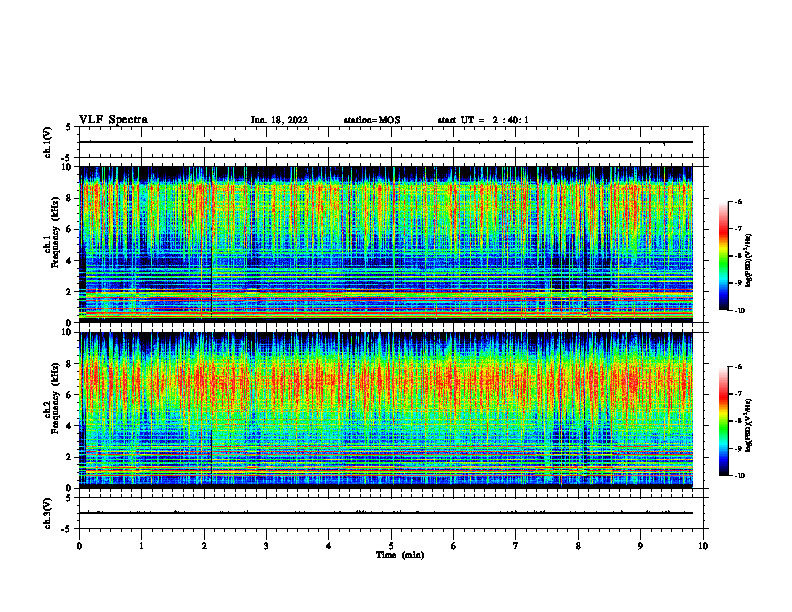Click the ch.2 "Frequency (kHz)" axis label

pos(55,398)
